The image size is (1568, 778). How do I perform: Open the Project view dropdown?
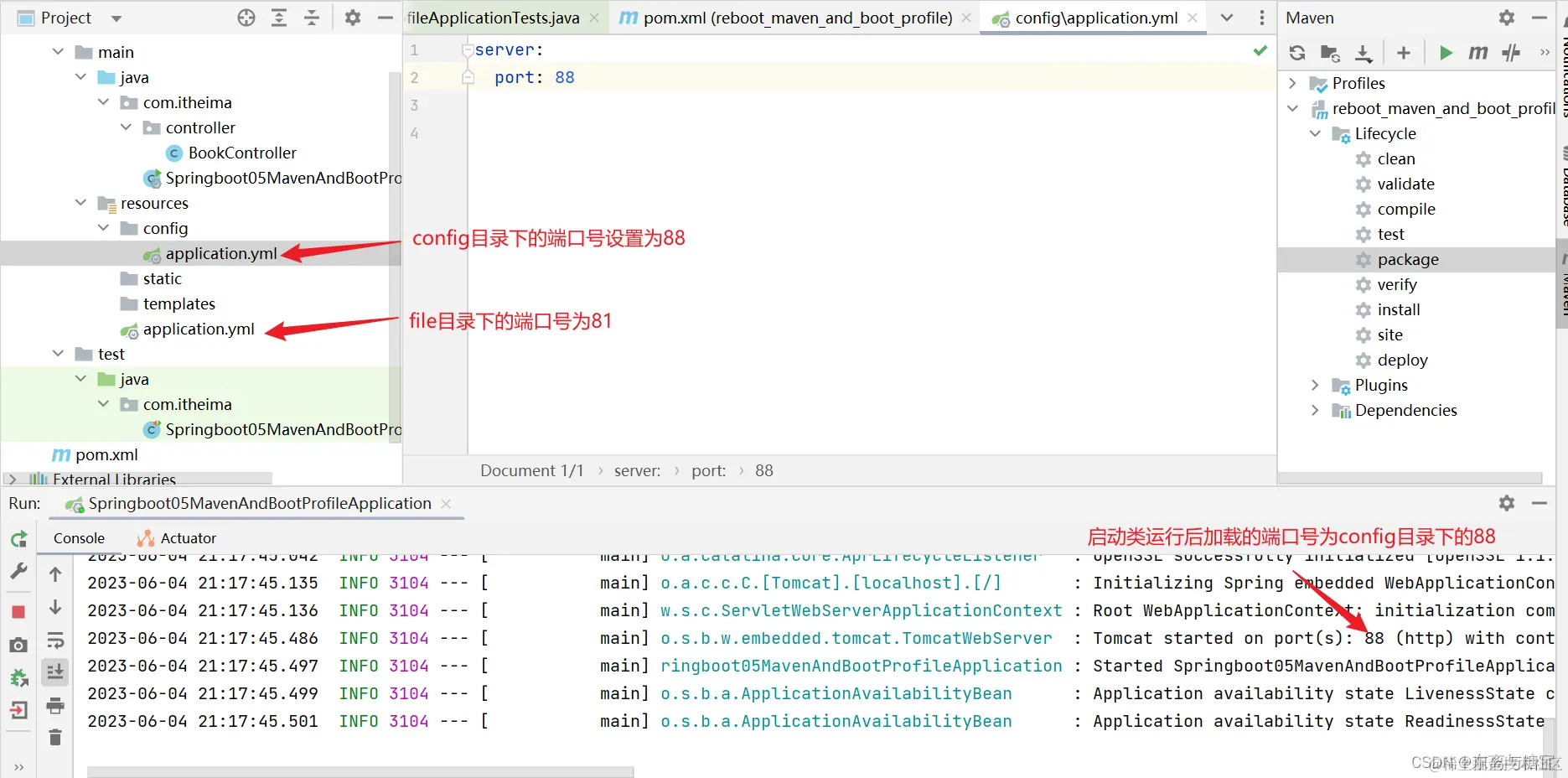(x=116, y=18)
